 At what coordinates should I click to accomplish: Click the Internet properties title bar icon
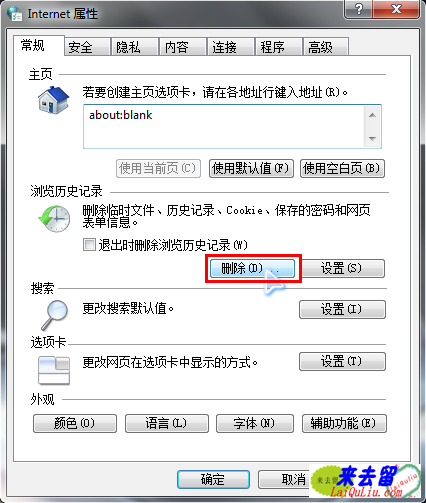[14, 14]
